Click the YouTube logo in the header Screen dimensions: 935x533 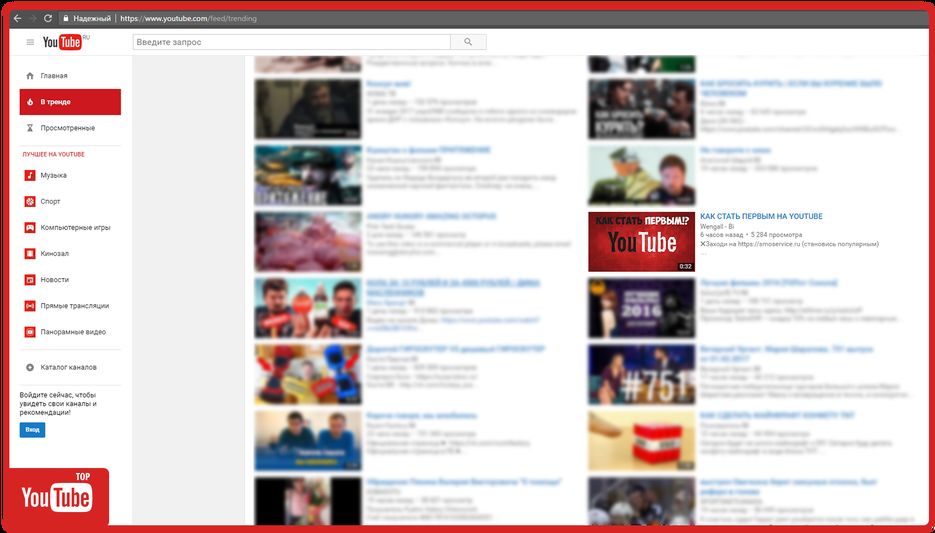(x=64, y=42)
